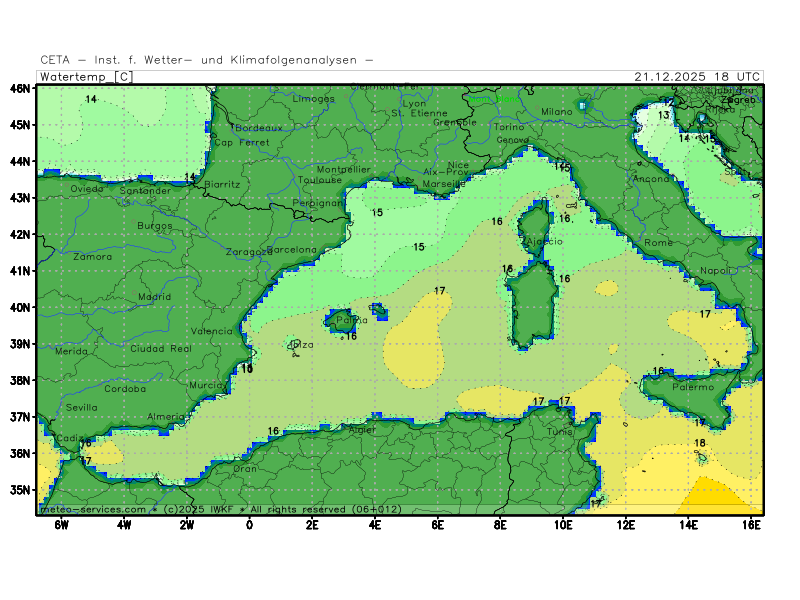Click the Algier city label
The image size is (800, 600).
(x=362, y=430)
